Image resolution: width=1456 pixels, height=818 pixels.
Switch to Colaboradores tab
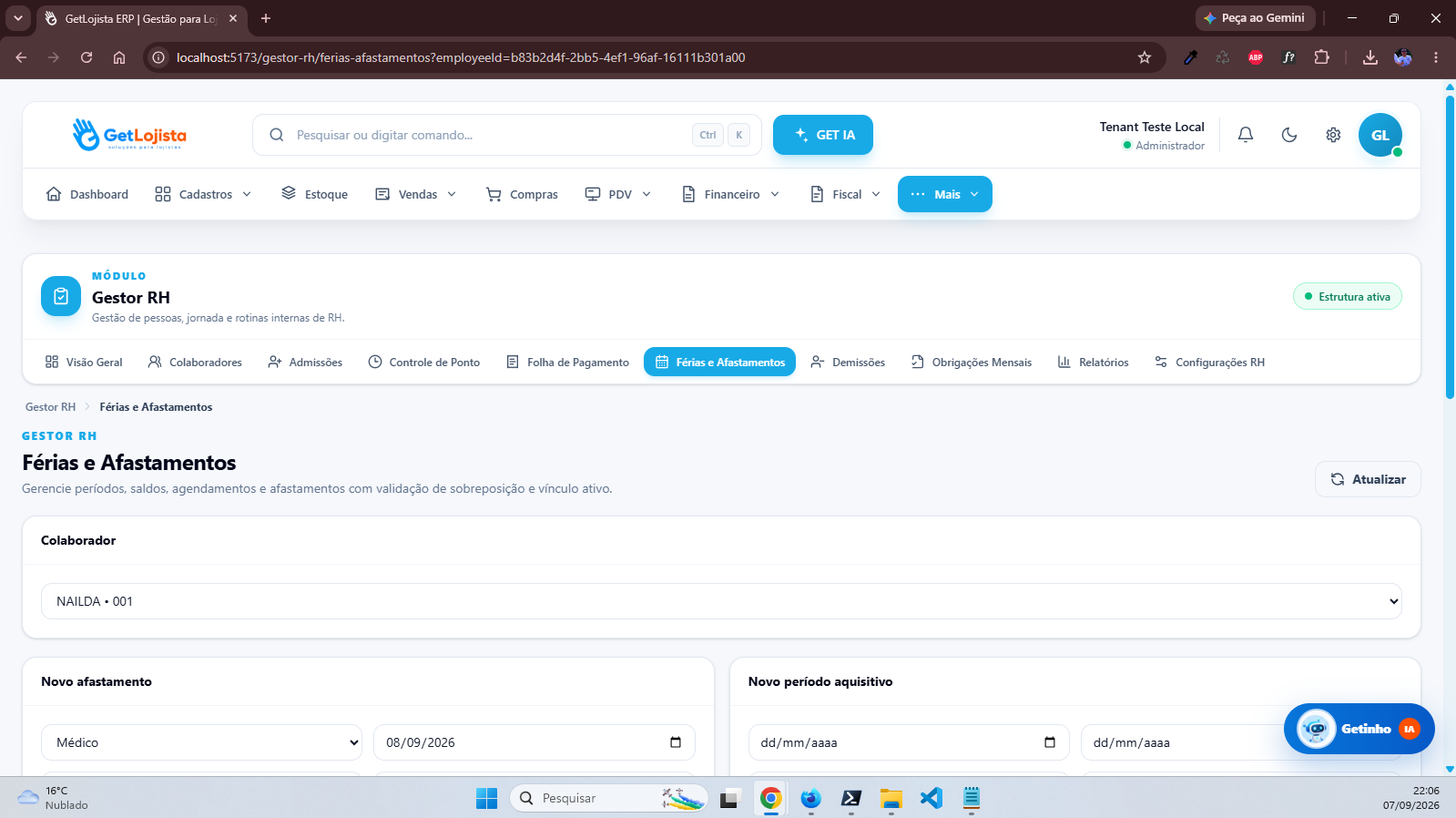pos(195,362)
